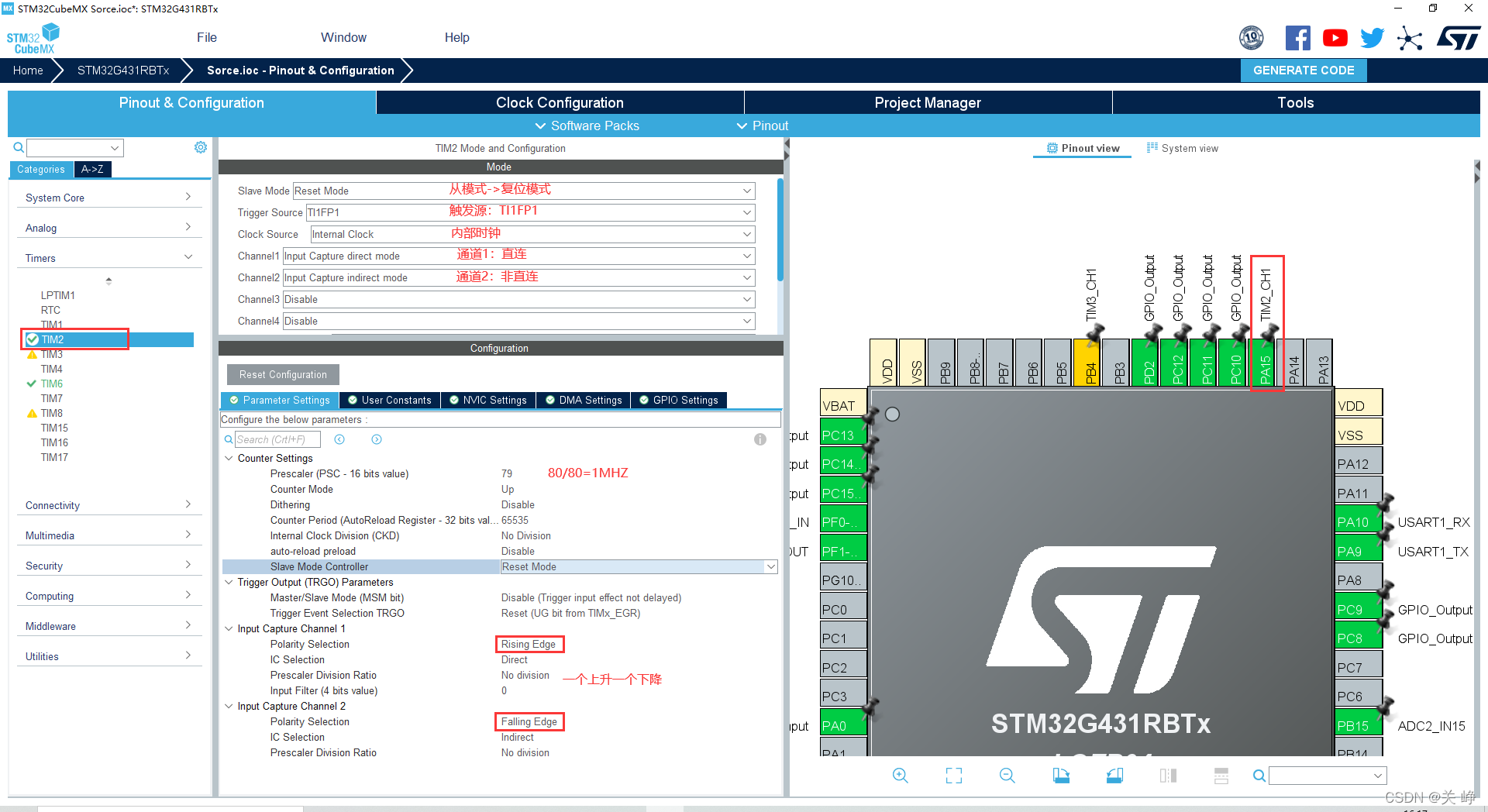
Task: Open the GPIO Settings tab
Action: (678, 400)
